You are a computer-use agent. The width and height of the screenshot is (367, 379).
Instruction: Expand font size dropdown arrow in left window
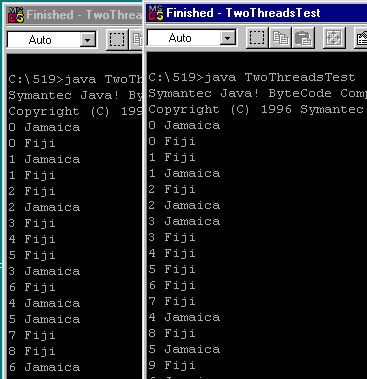[88, 40]
